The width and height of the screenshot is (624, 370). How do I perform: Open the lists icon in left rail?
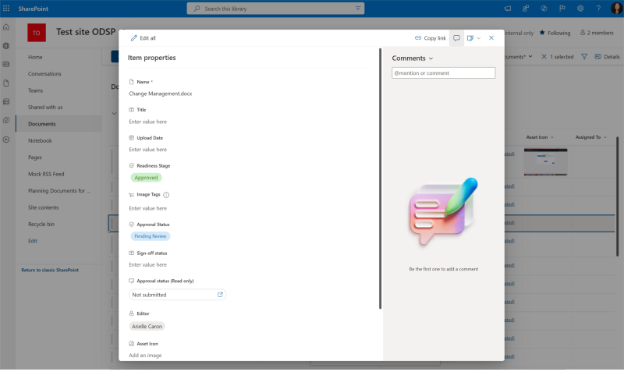coord(6,101)
